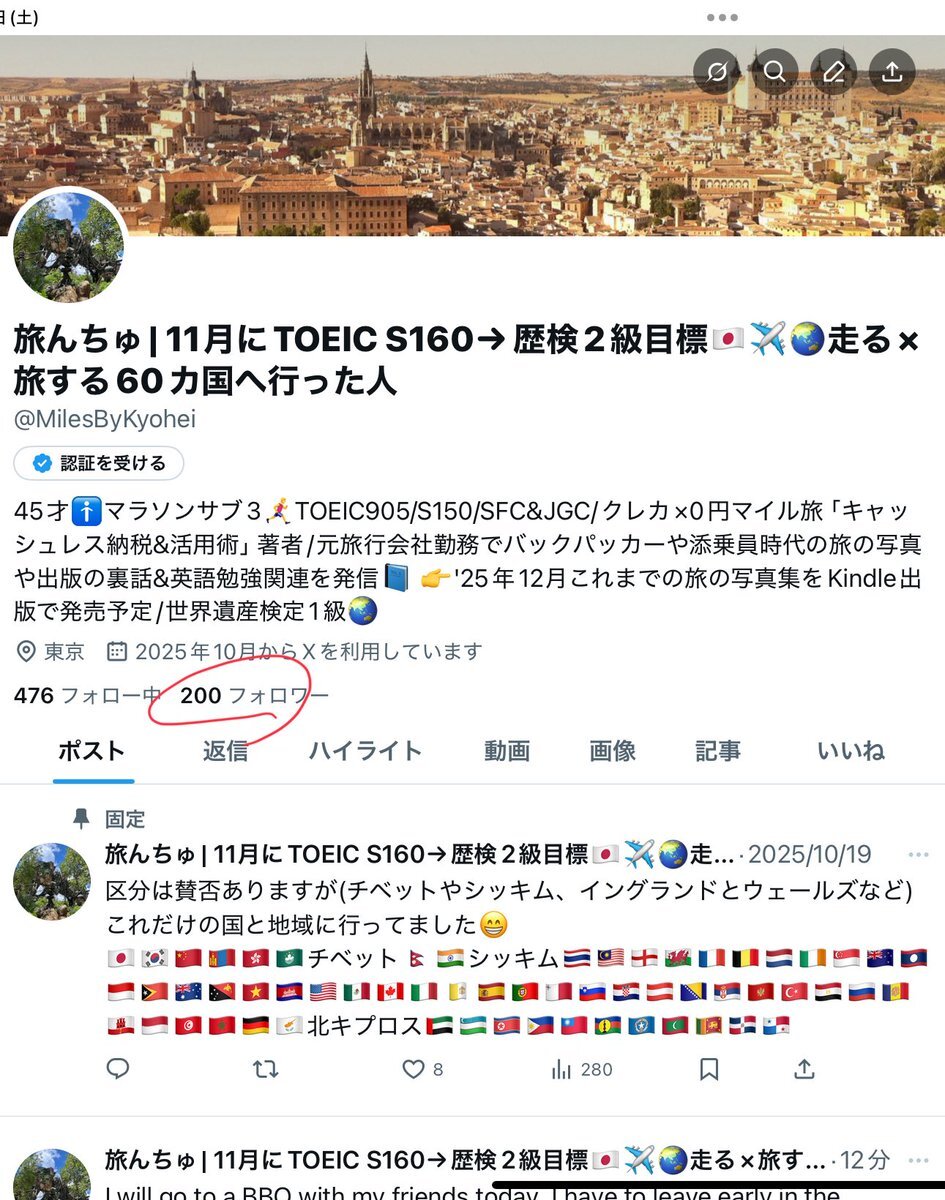Tap the 認証を受ける button
The height and width of the screenshot is (1200, 945).
coord(99,463)
